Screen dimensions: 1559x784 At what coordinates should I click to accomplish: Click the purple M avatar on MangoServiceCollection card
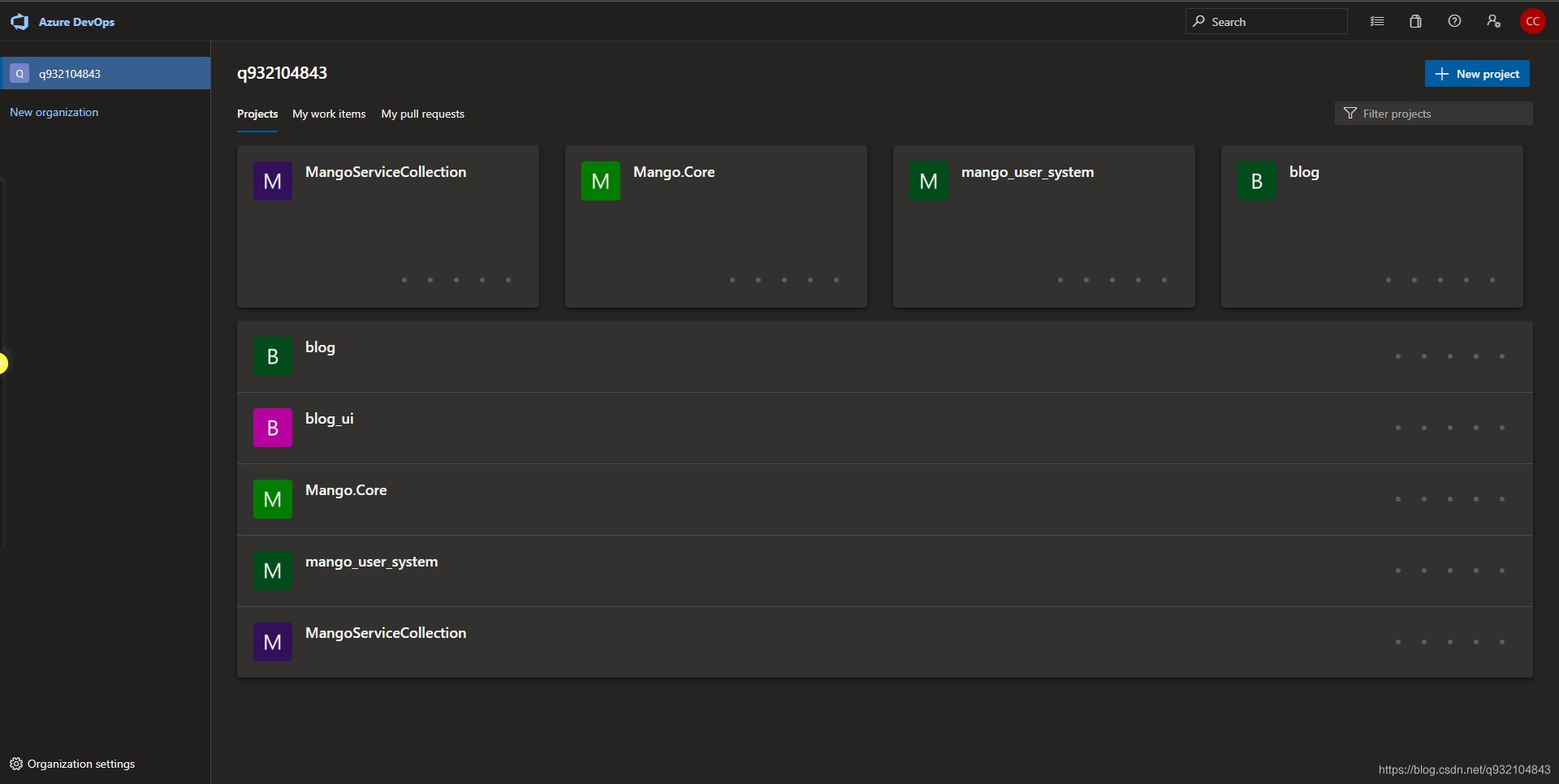[273, 181]
